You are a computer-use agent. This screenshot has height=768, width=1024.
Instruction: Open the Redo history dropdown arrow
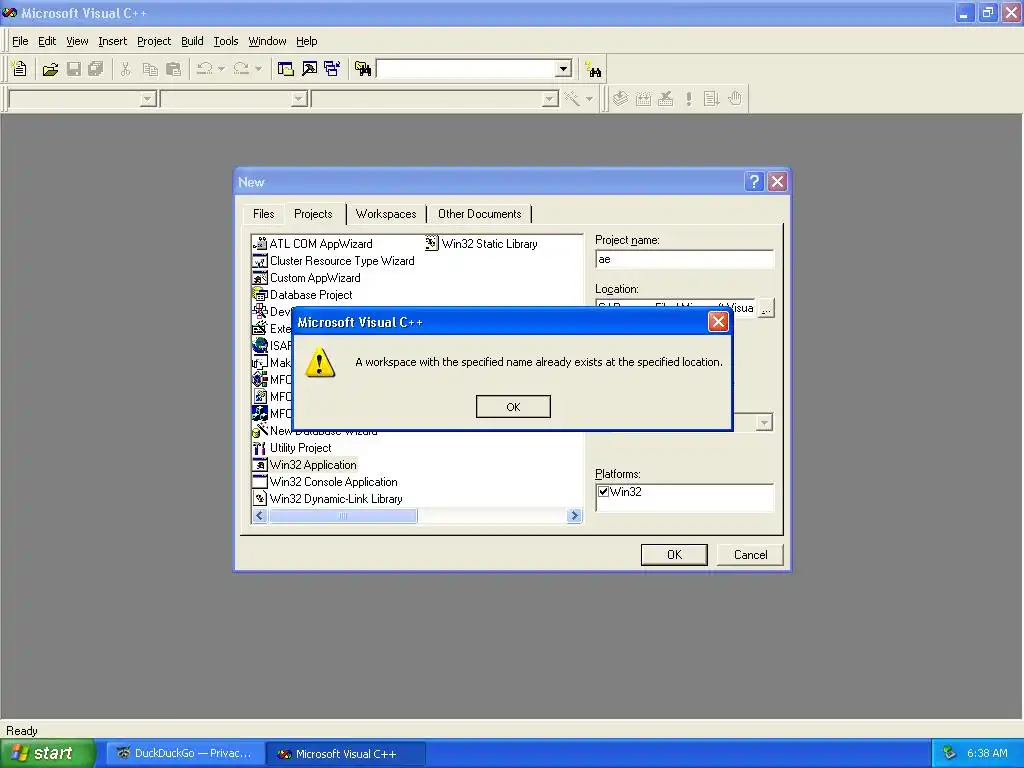click(258, 69)
